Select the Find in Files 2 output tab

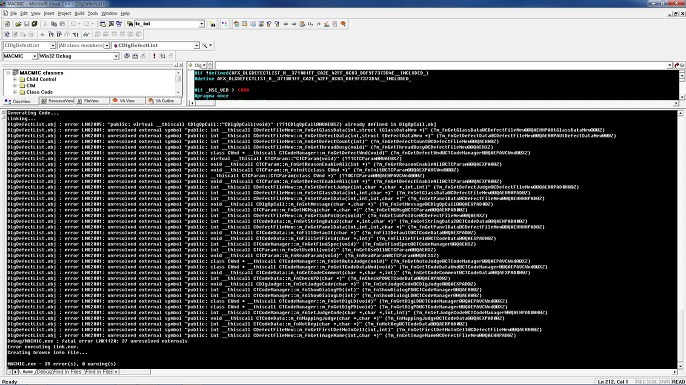click(x=98, y=372)
